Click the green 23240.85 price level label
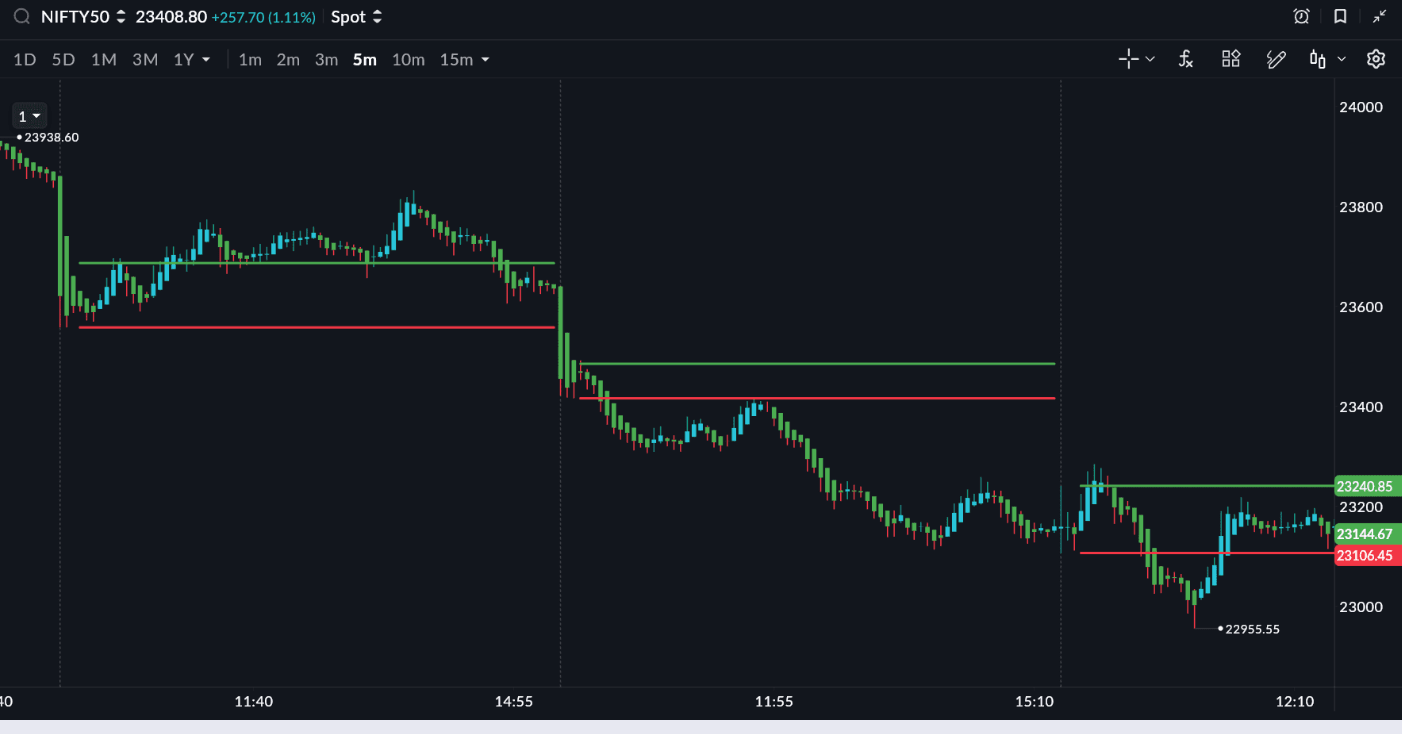Viewport: 1402px width, 734px height. [x=1365, y=486]
